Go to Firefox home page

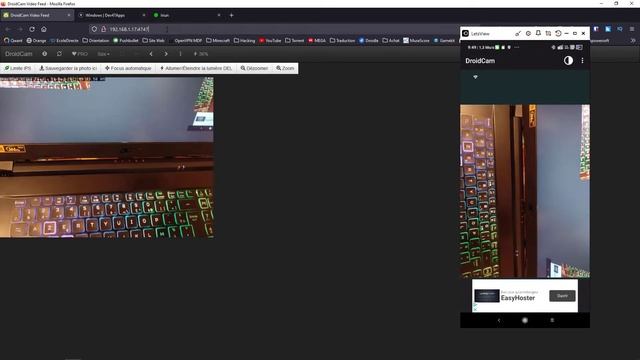(44, 29)
